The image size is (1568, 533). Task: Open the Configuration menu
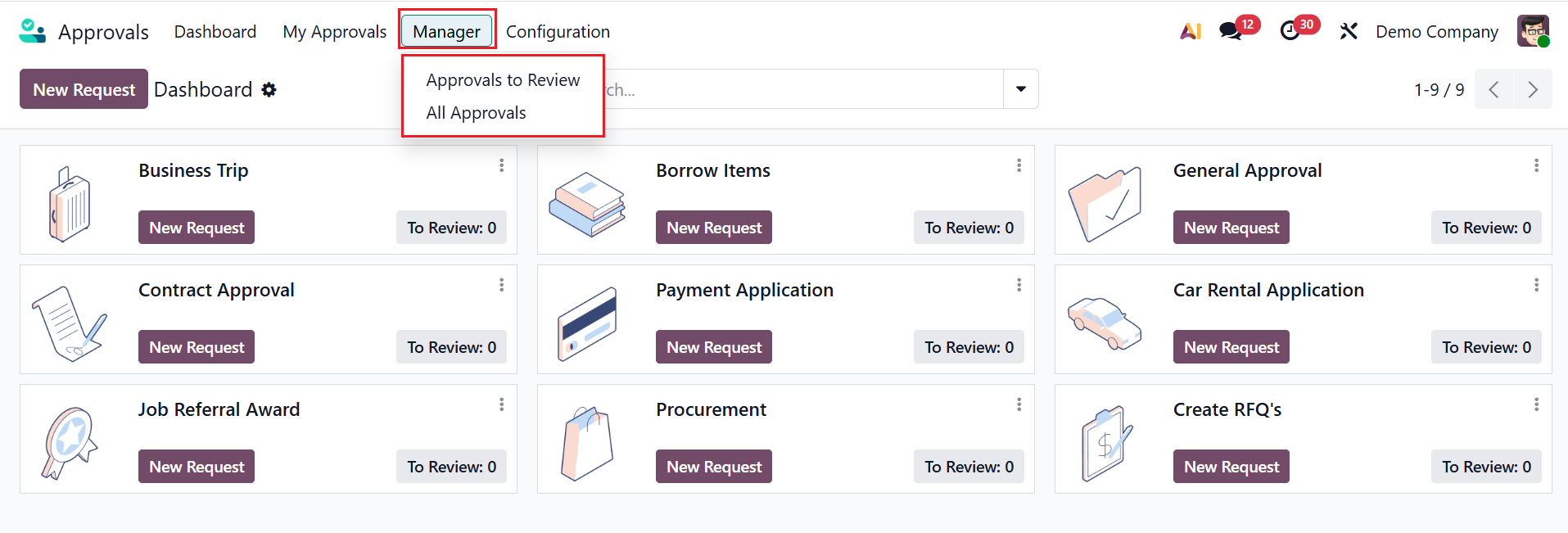pos(558,31)
